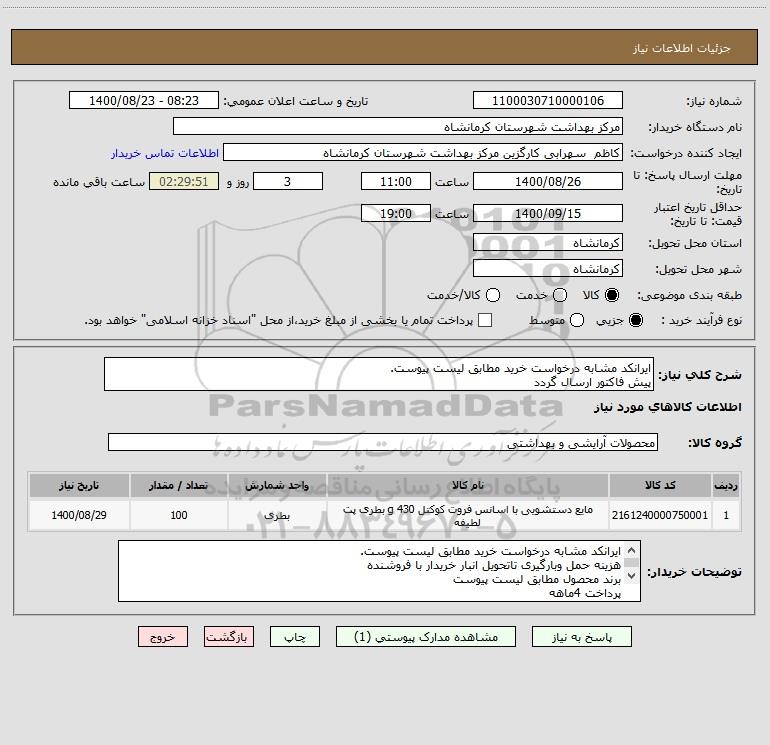Select the خدمت radio button
Image resolution: width=770 pixels, height=745 pixels.
(560, 295)
